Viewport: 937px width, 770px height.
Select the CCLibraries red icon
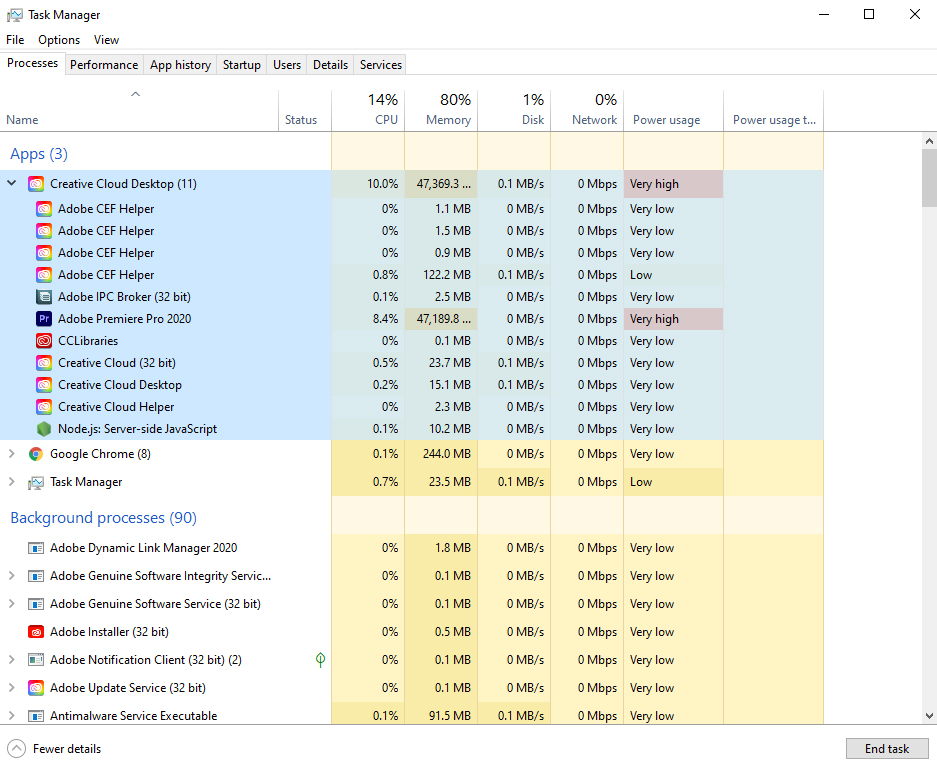click(x=44, y=341)
